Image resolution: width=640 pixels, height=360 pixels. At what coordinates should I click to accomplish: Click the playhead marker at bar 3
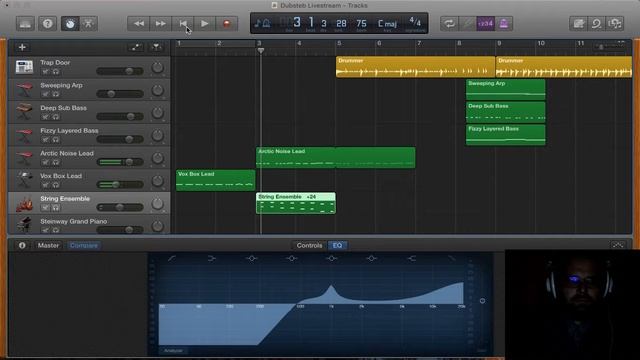pyautogui.click(x=261, y=51)
